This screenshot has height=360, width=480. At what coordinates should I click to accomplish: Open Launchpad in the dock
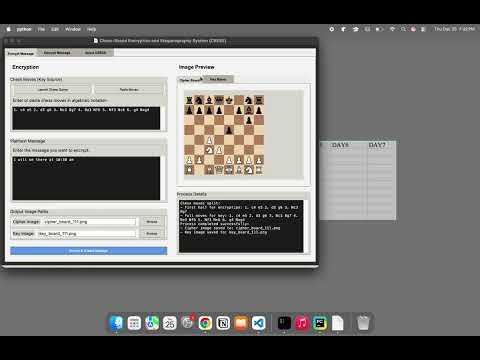pyautogui.click(x=134, y=323)
